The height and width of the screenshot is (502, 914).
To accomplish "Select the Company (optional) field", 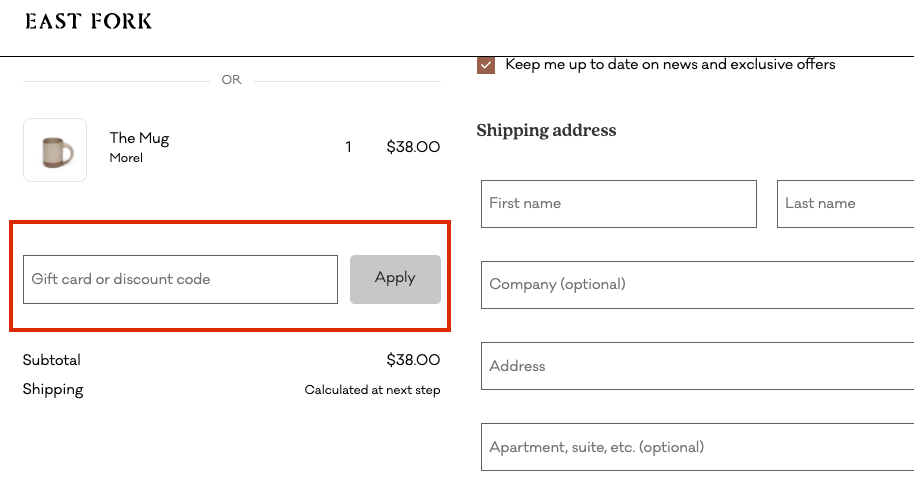I will pos(697,285).
